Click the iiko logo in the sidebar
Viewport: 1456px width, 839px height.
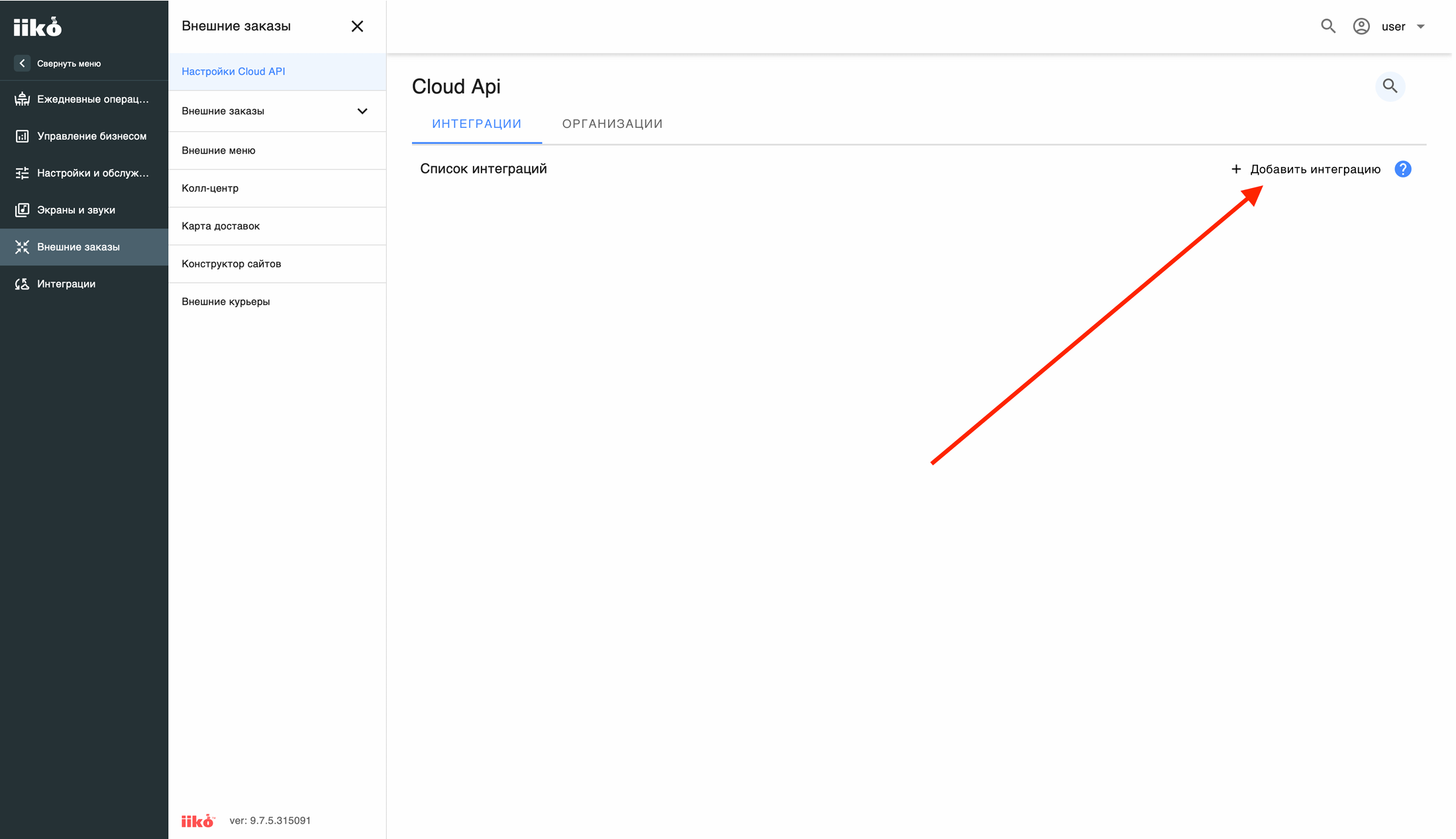38,26
